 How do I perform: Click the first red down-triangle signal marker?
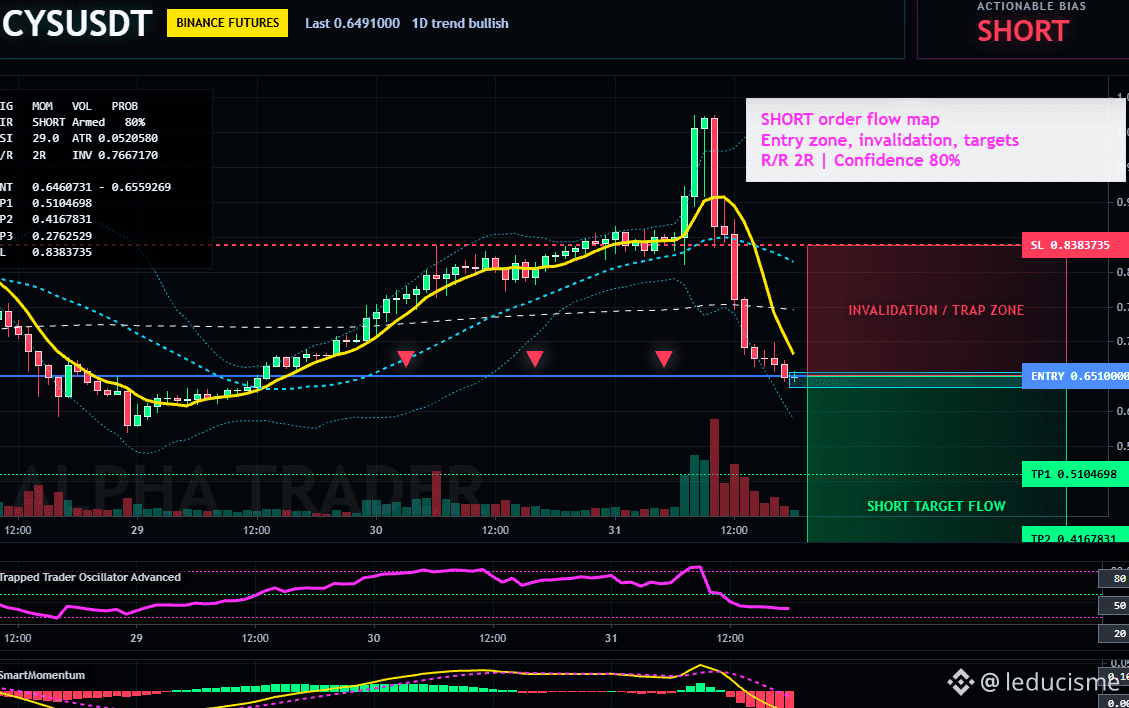(405, 359)
